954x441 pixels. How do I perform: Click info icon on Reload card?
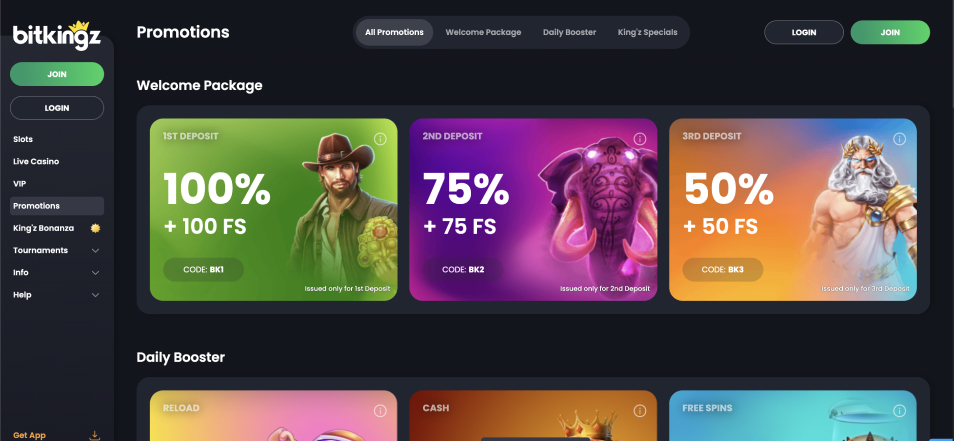[x=380, y=411]
